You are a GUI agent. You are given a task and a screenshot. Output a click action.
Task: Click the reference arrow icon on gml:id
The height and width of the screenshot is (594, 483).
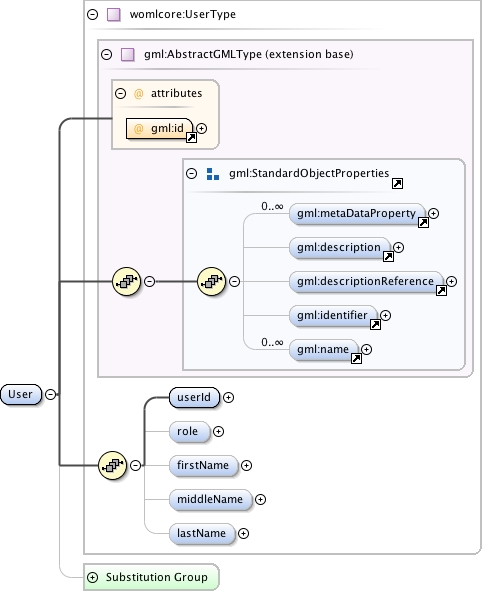pyautogui.click(x=191, y=138)
